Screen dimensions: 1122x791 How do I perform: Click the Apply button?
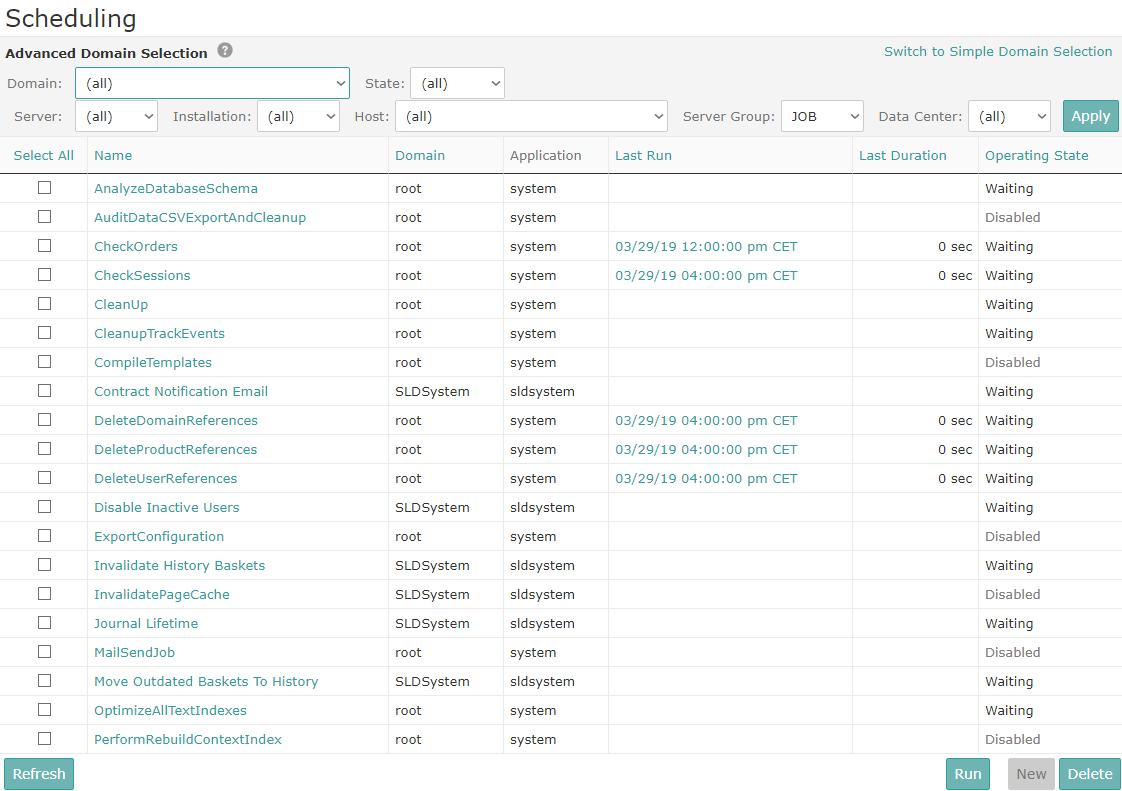(1090, 115)
